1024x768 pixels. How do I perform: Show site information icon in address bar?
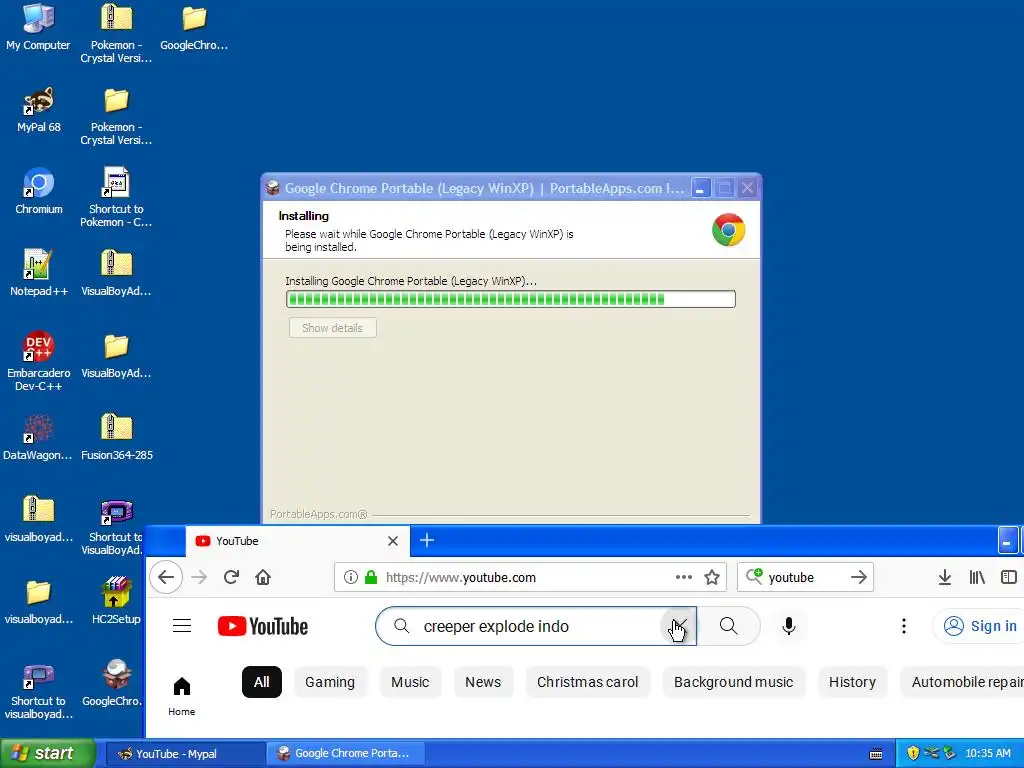(x=351, y=577)
